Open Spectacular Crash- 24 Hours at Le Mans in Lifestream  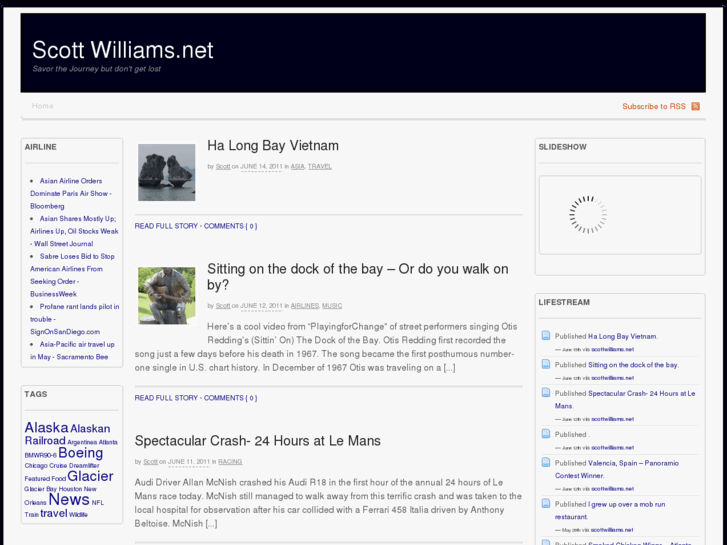pos(625,399)
